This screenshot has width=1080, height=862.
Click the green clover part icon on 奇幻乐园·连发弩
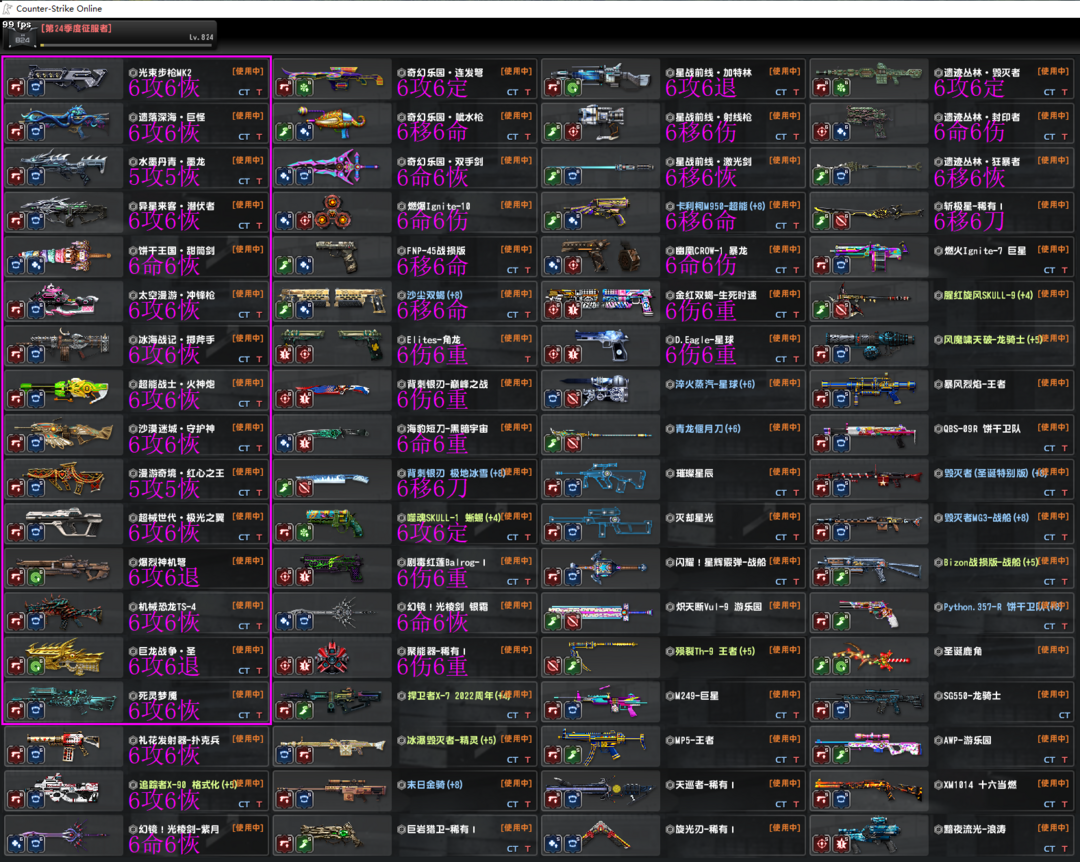[304, 88]
